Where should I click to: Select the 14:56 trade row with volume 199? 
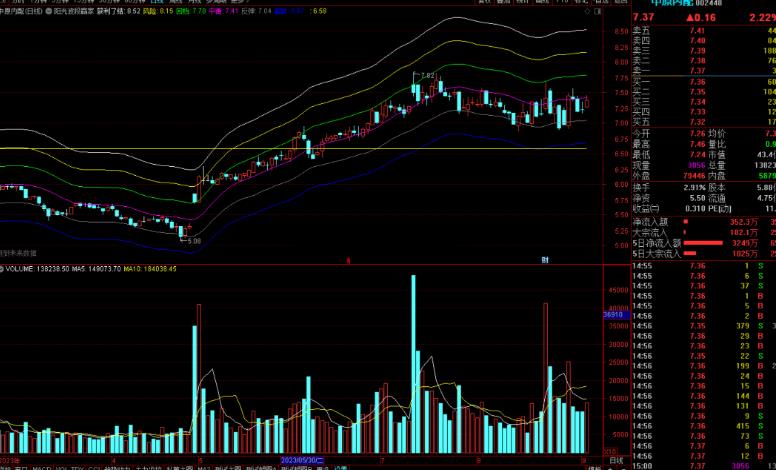704,366
